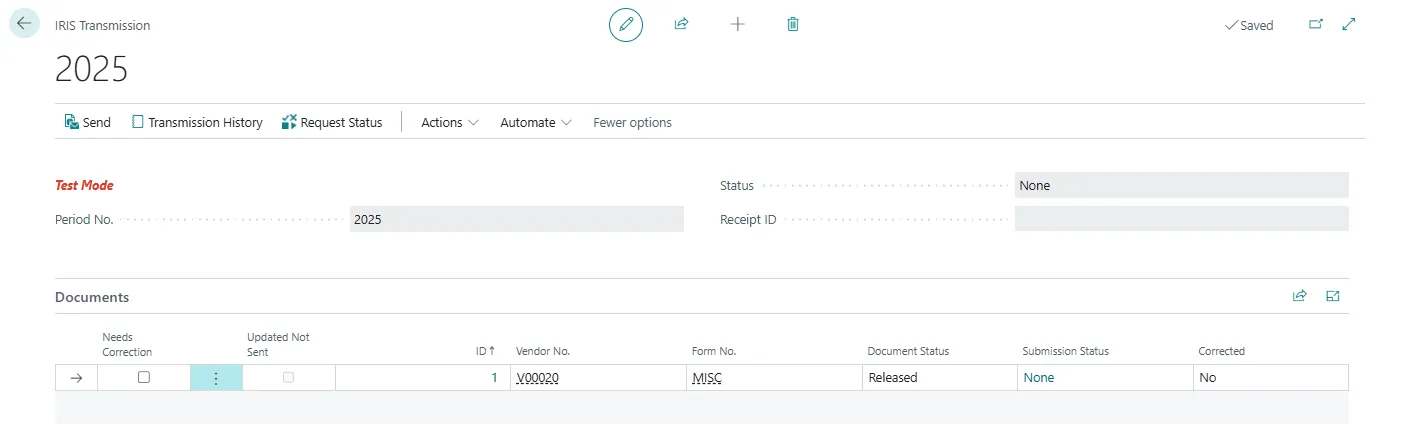
Task: Click the expand page diagonal arrows icon
Action: [x=1348, y=24]
